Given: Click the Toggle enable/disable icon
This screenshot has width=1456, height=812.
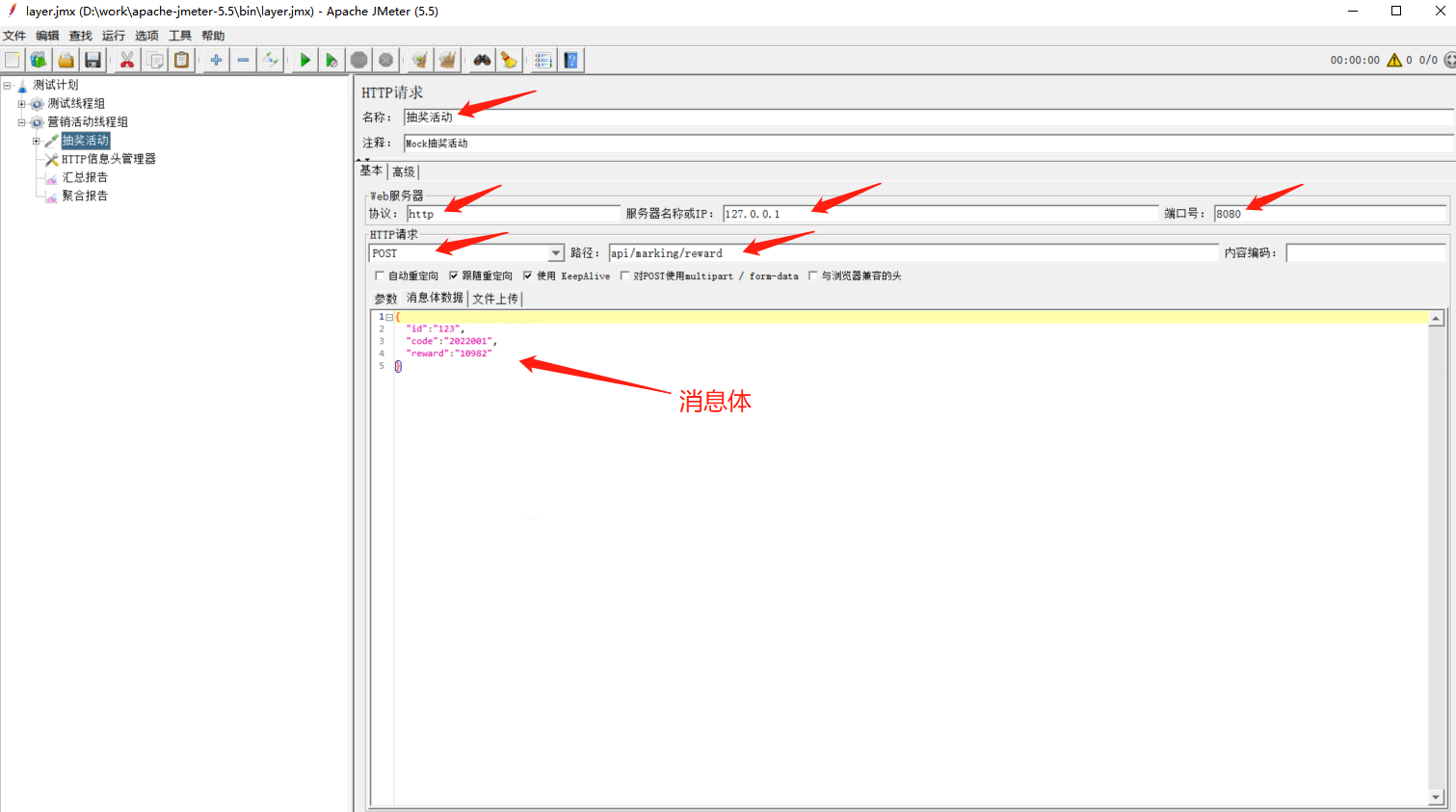Looking at the screenshot, I should (x=271, y=60).
